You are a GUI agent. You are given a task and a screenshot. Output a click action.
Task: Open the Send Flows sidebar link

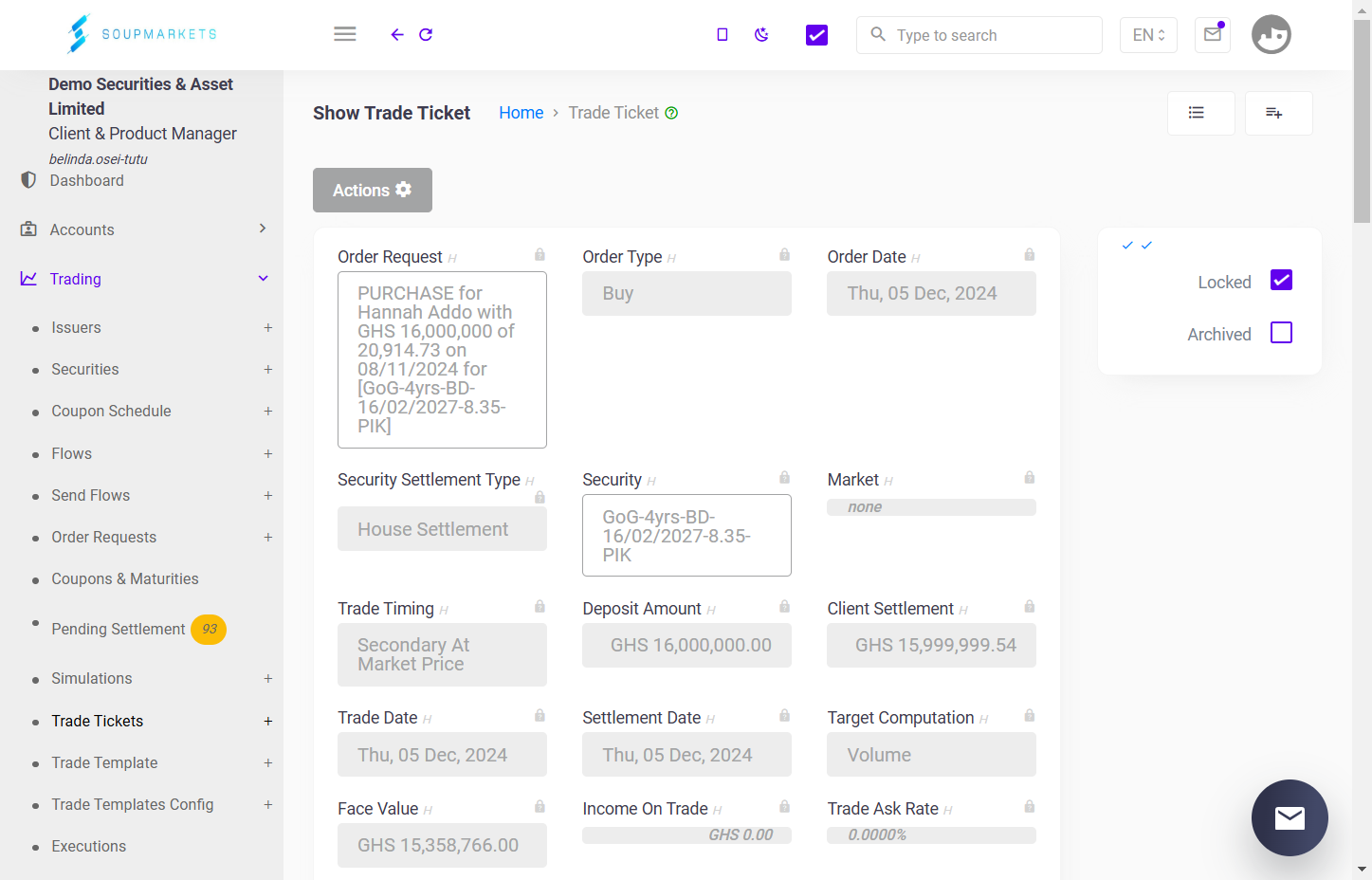coord(90,495)
